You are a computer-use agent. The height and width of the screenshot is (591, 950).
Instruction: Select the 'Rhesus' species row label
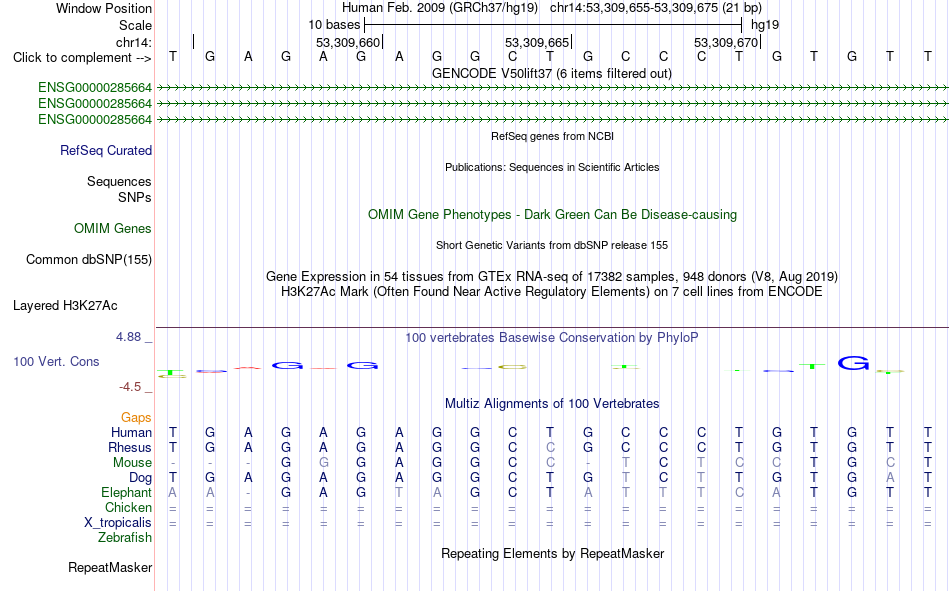(x=130, y=447)
